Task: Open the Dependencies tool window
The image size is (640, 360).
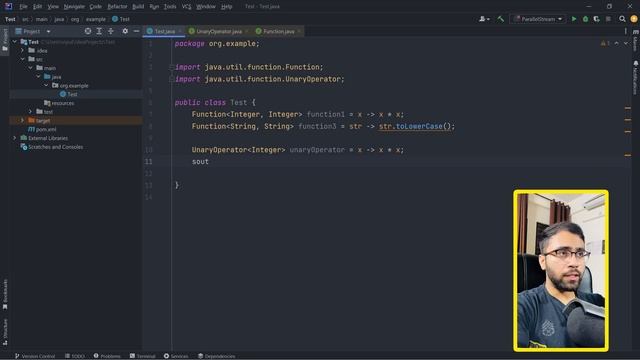Action: (x=216, y=356)
